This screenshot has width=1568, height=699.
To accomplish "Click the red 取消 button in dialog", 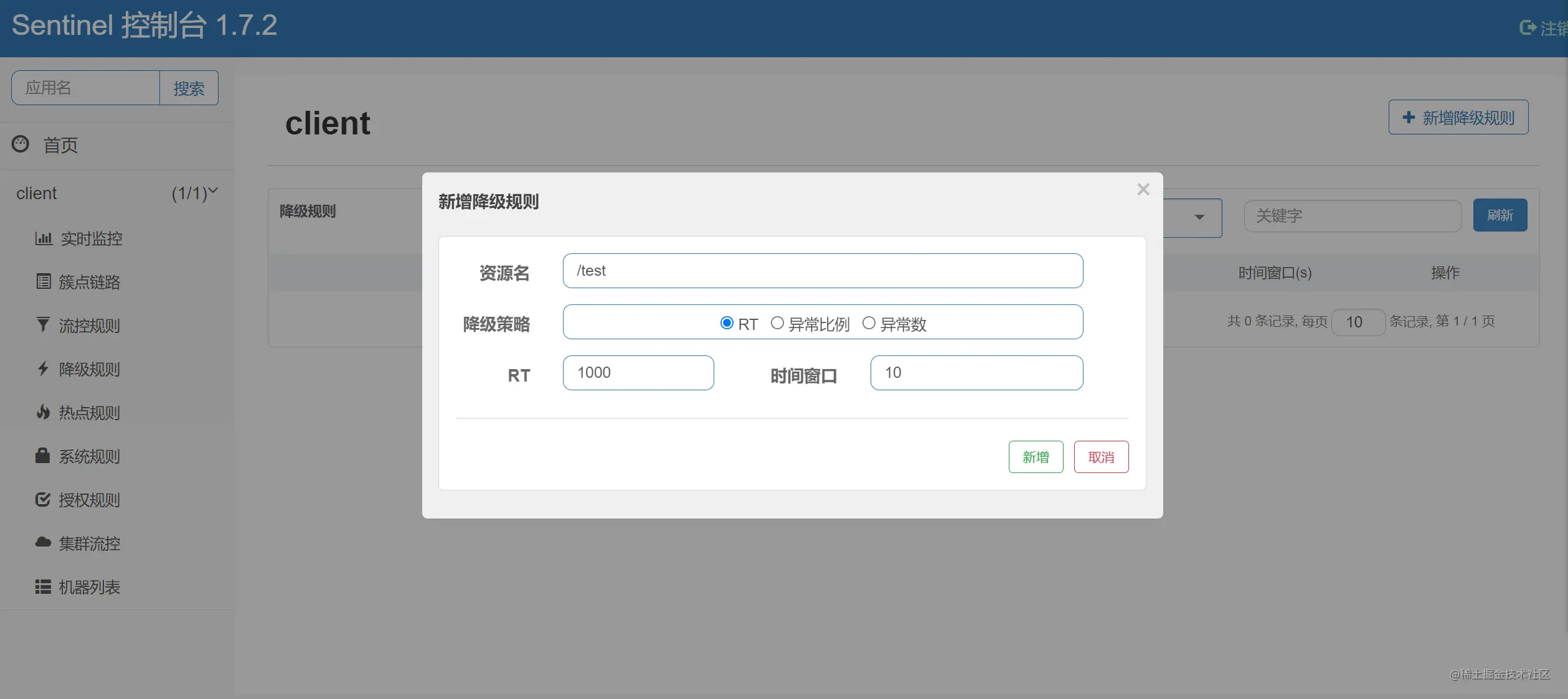I will click(x=1101, y=457).
